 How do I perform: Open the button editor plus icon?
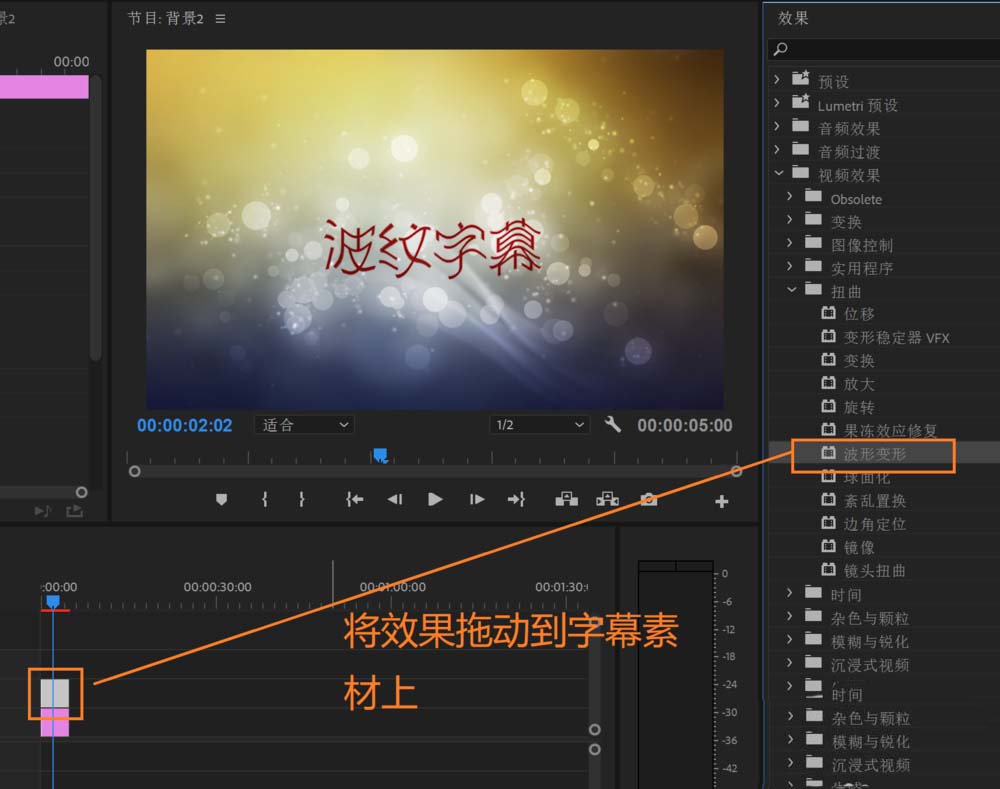coord(722,501)
